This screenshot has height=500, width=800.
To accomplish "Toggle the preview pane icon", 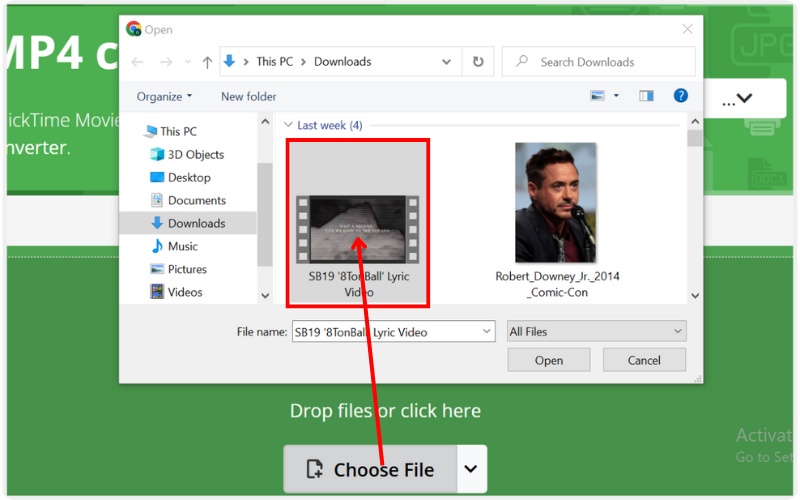I will 646,96.
